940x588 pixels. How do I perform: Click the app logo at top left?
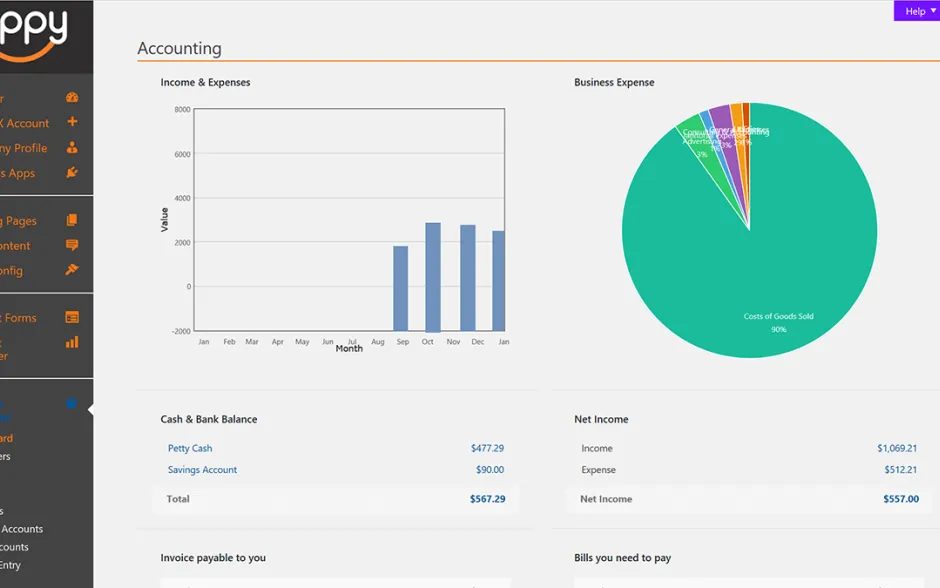point(34,30)
